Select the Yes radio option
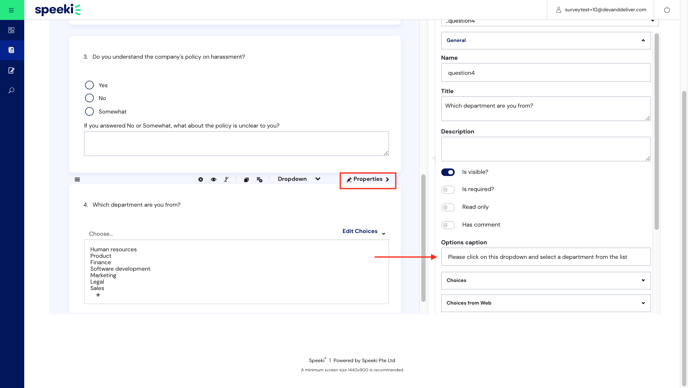The width and height of the screenshot is (688, 388). (89, 85)
